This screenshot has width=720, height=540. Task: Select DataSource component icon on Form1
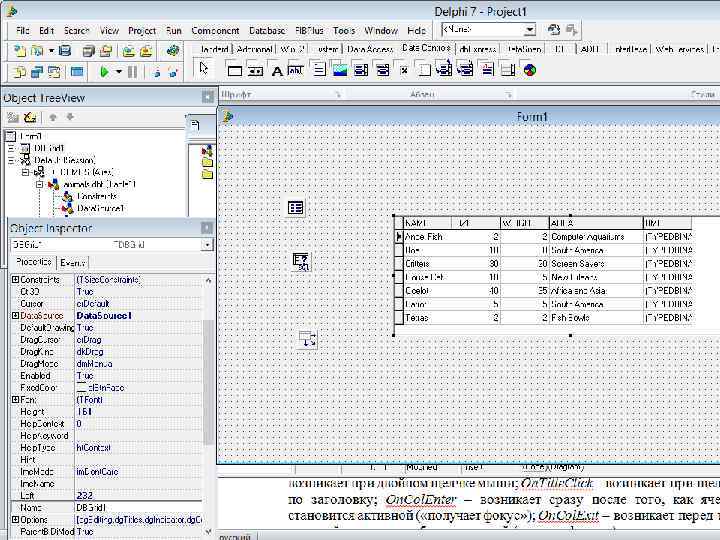point(307,340)
